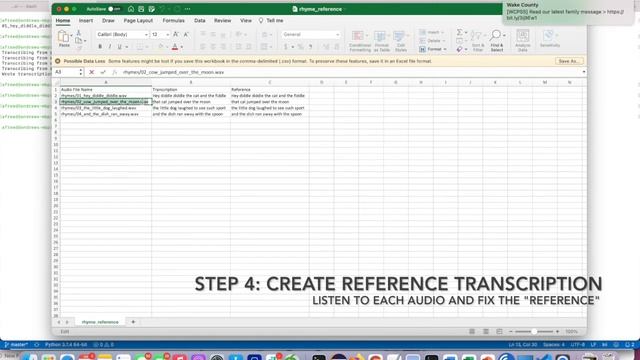Viewport: 640px width, 360px height.
Task: Expand the formula bar arrow
Action: click(584, 72)
